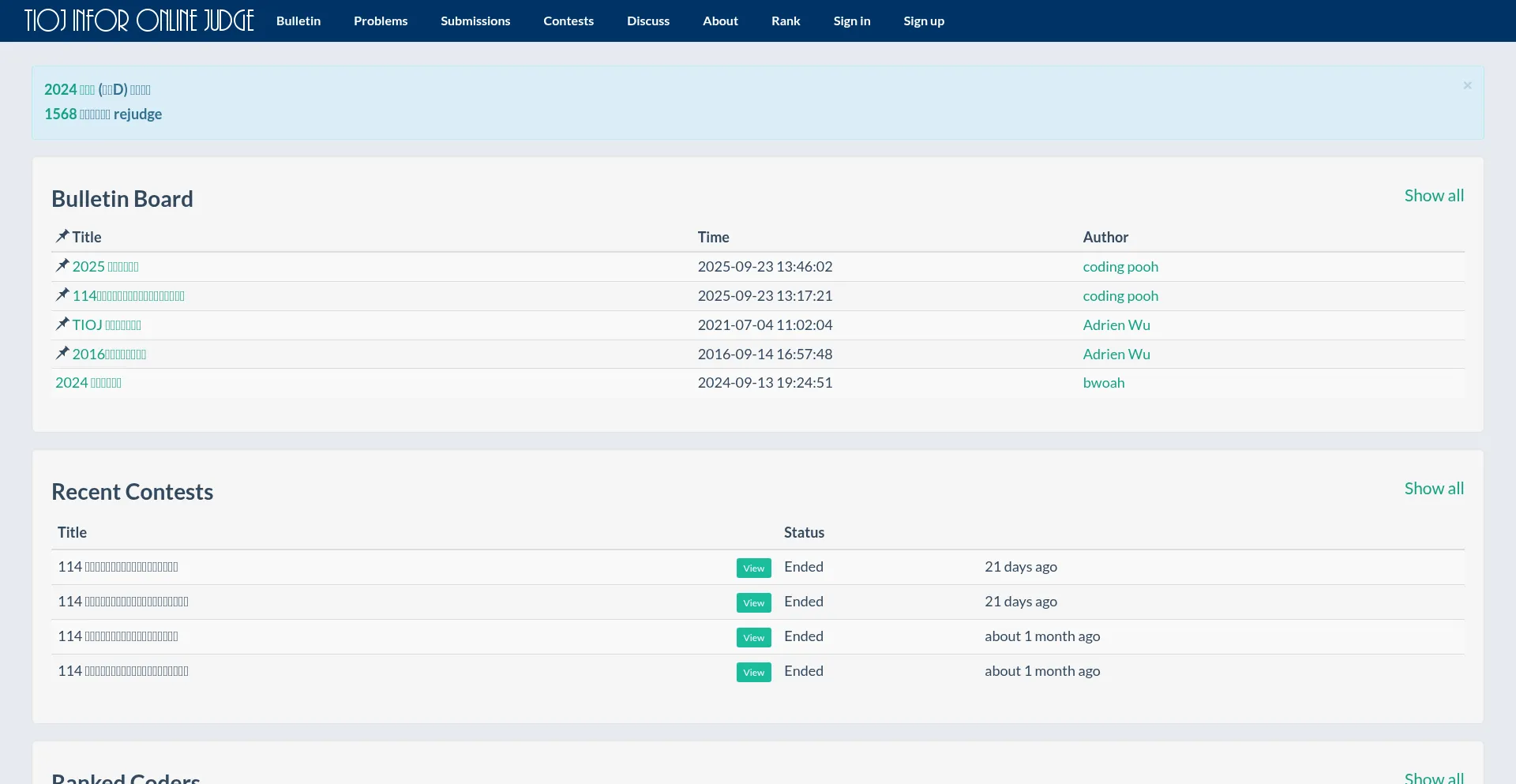Image resolution: width=1516 pixels, height=784 pixels.
Task: Open the Problems menu item
Action: [x=381, y=21]
